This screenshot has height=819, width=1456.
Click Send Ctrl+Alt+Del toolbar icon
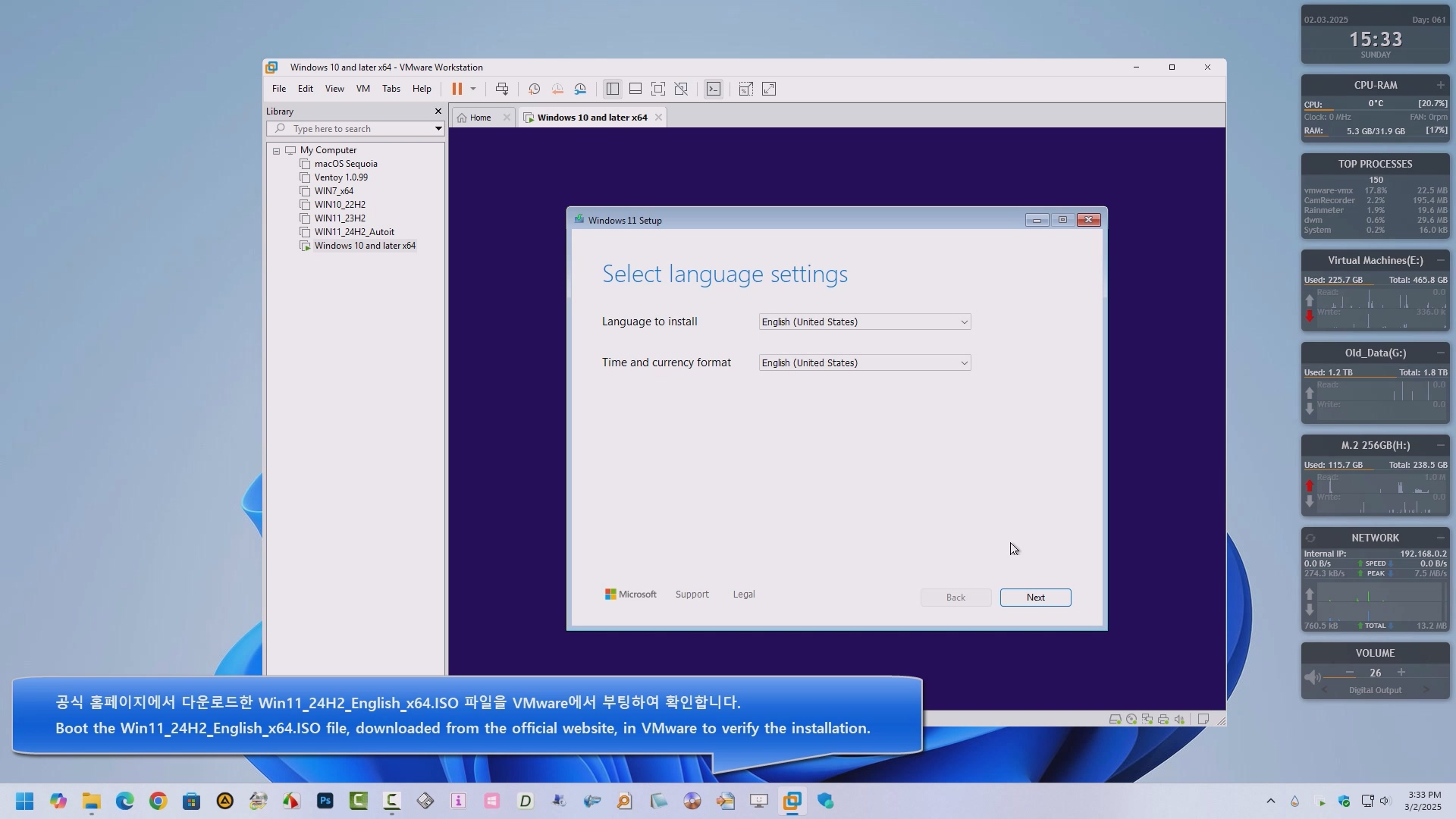point(502,89)
